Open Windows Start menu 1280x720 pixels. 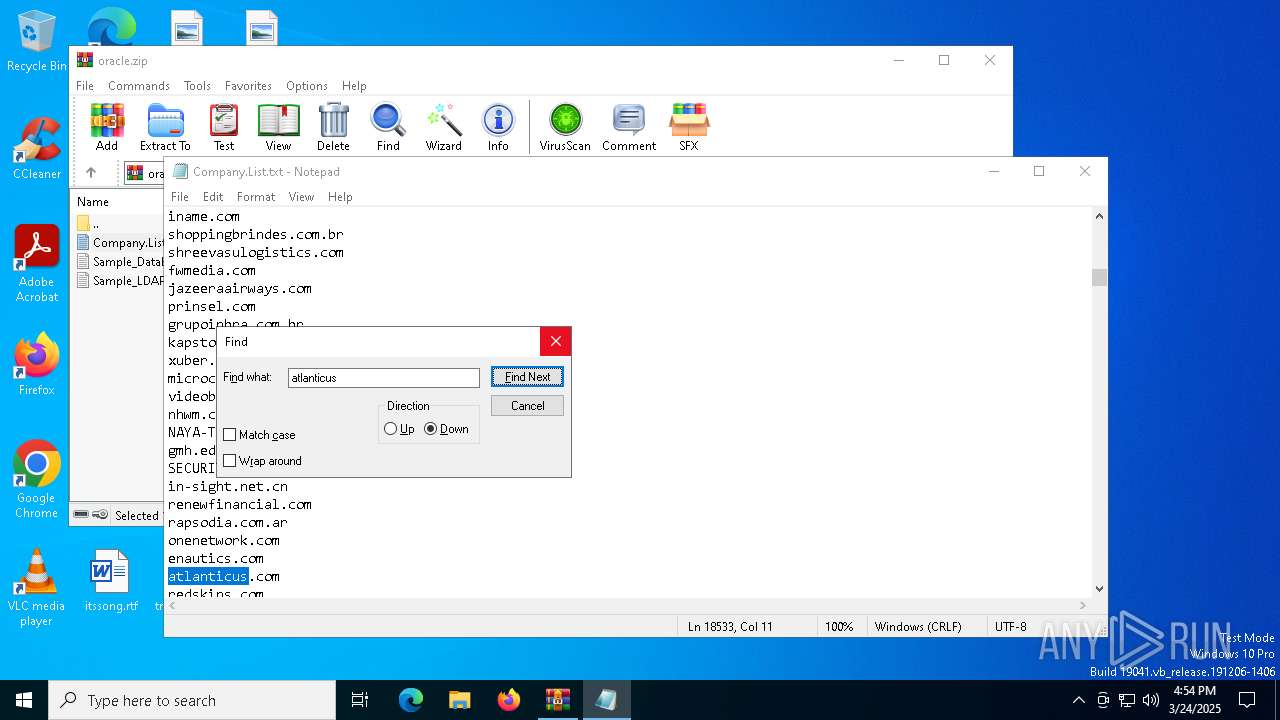coord(24,700)
